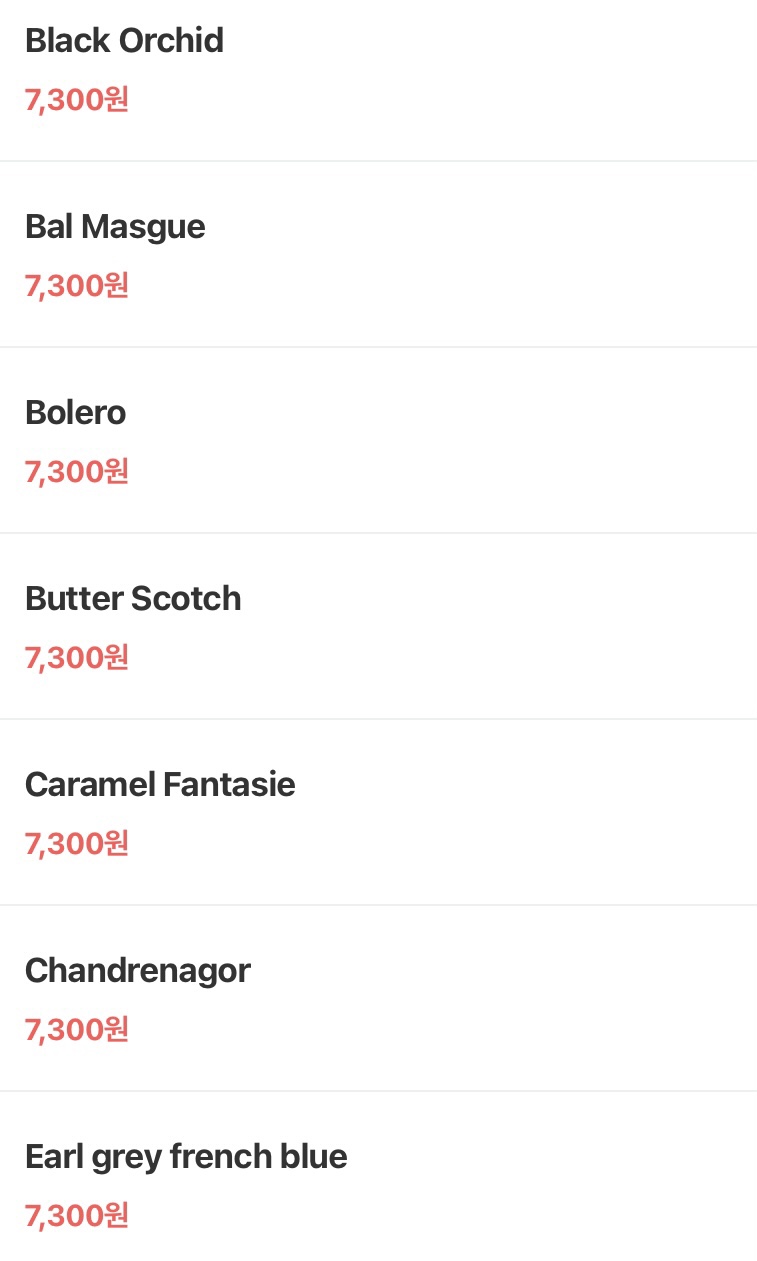This screenshot has width=757, height=1261.
Task: Click the price below Caramel Fantasie
Action: coord(77,844)
